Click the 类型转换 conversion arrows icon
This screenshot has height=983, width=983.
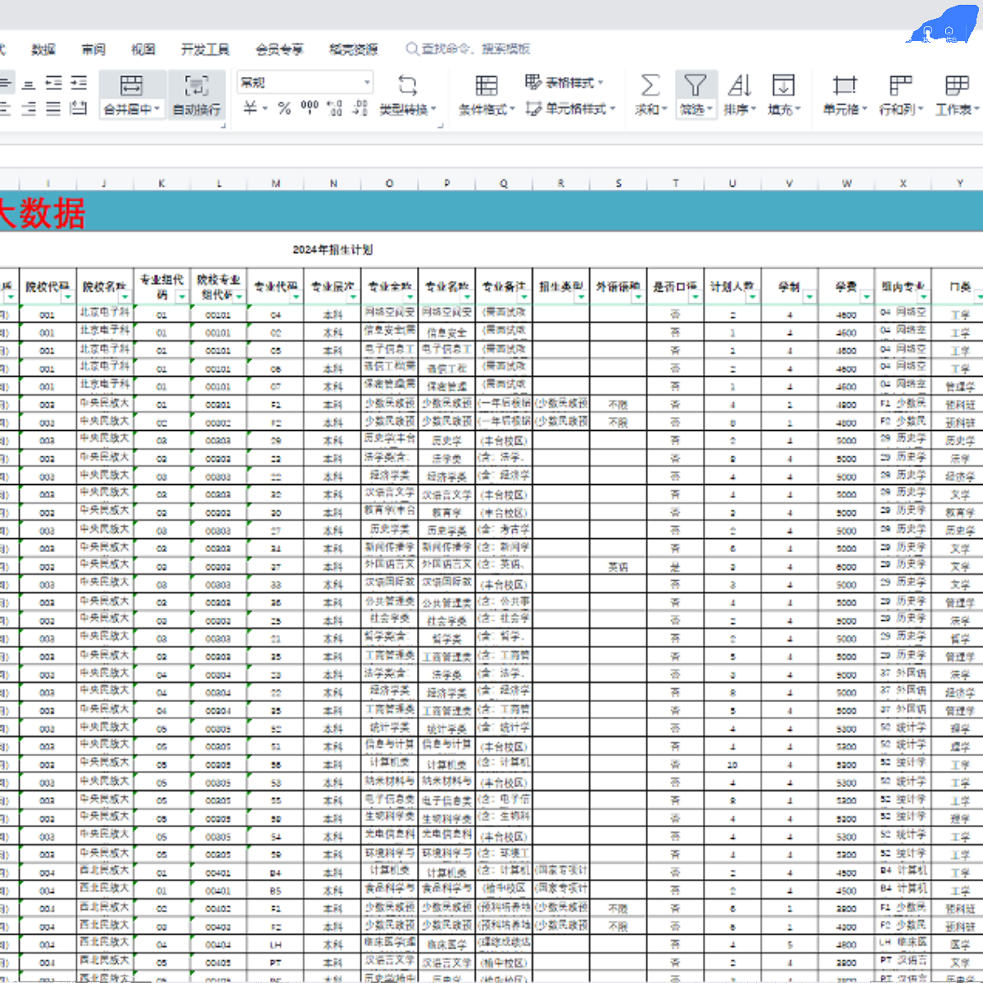click(407, 85)
